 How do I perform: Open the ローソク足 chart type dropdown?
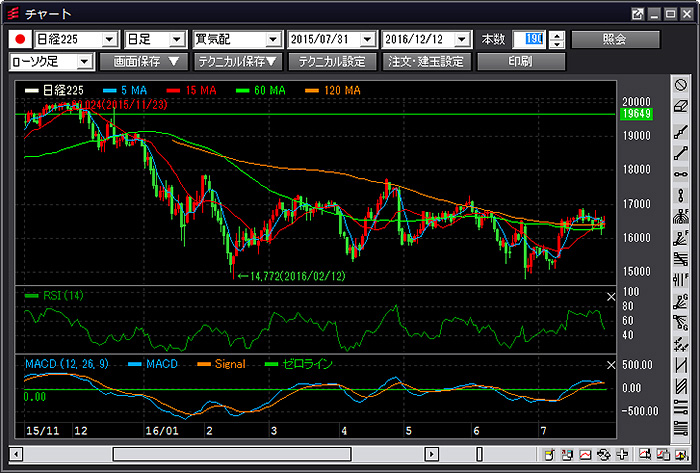click(84, 62)
